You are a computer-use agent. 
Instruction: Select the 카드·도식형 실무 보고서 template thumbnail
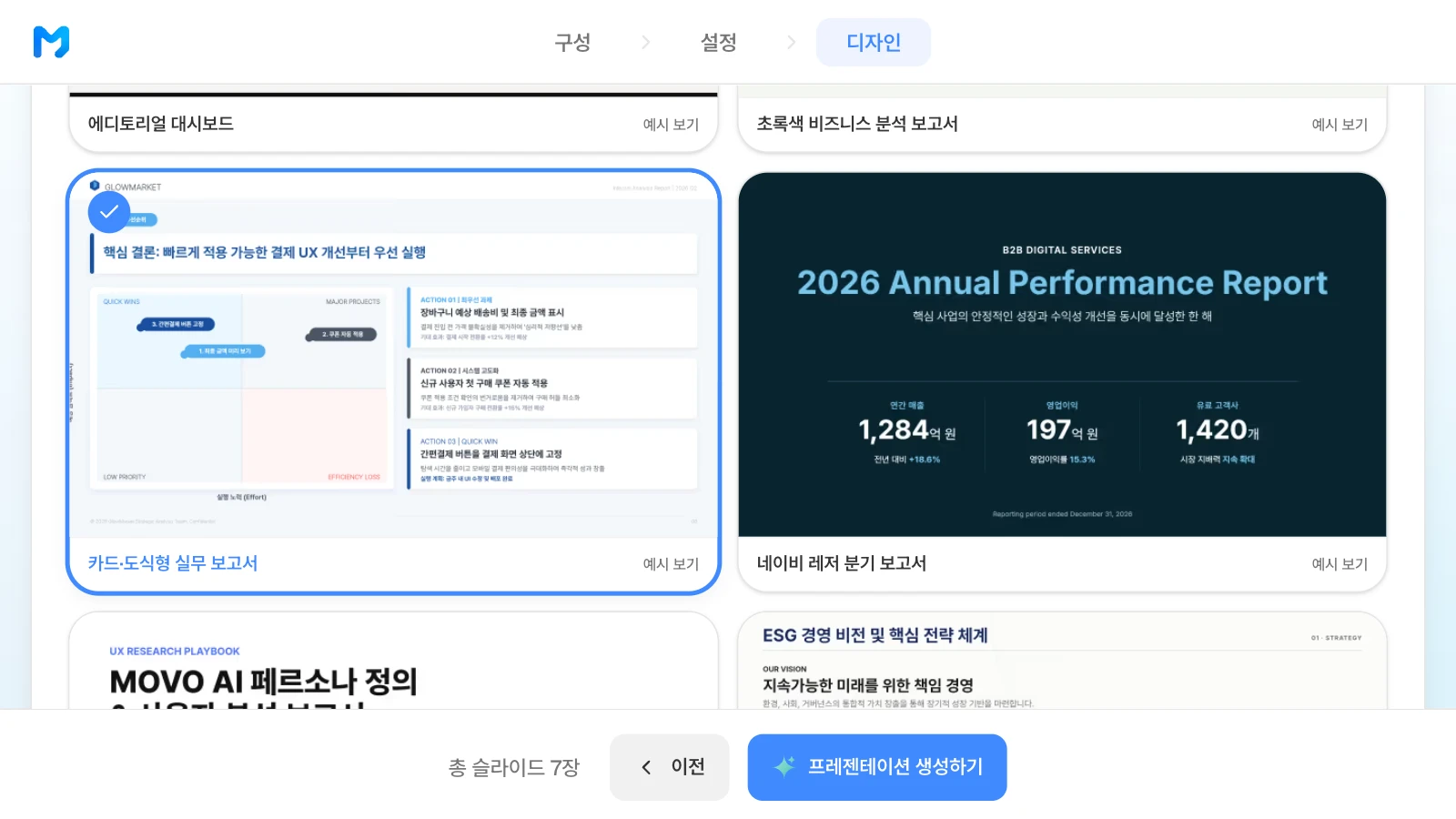[x=394, y=355]
